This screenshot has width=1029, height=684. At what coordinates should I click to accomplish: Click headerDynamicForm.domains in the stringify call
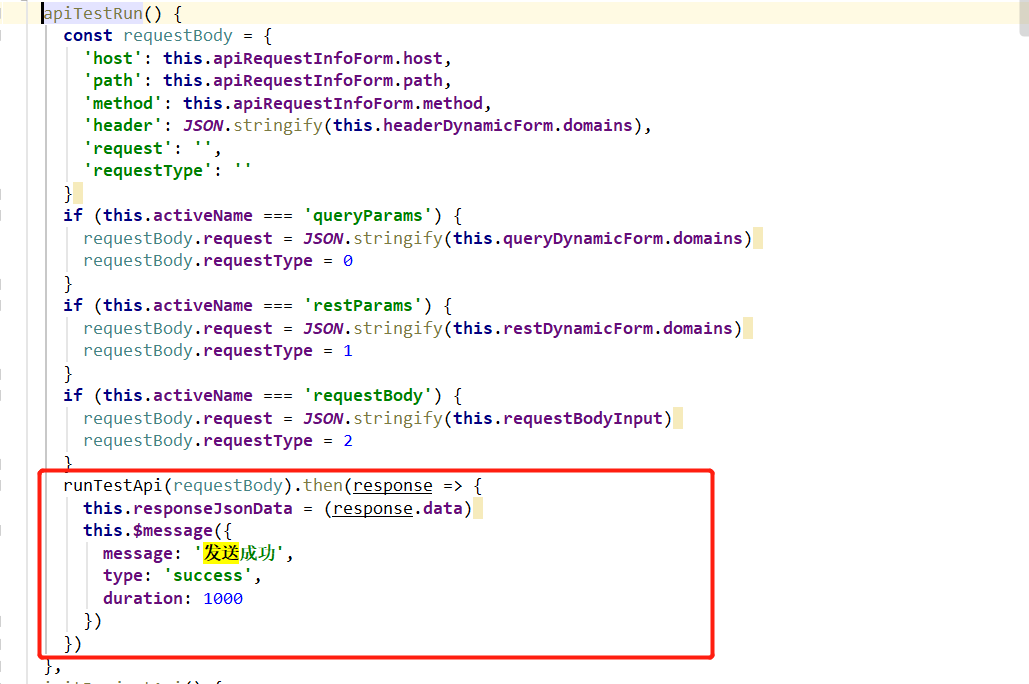(507, 125)
